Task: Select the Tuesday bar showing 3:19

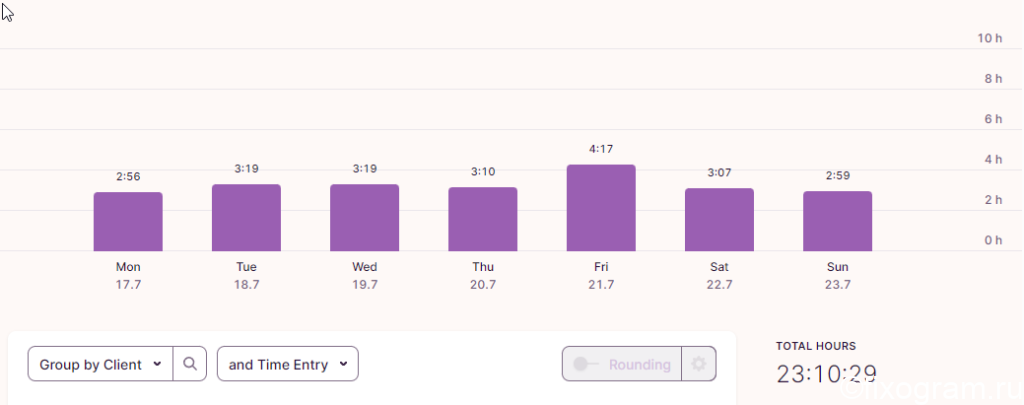Action: 246,218
